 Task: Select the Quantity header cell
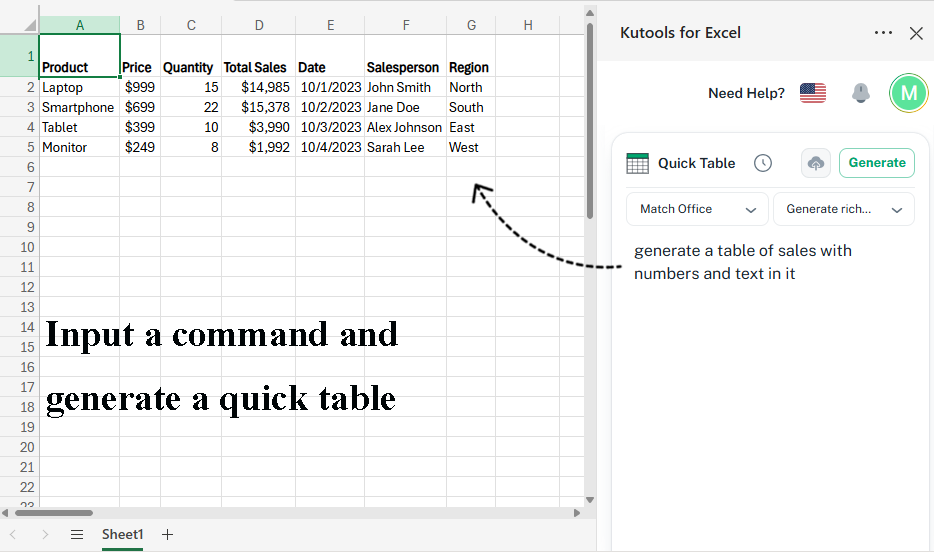pyautogui.click(x=191, y=56)
